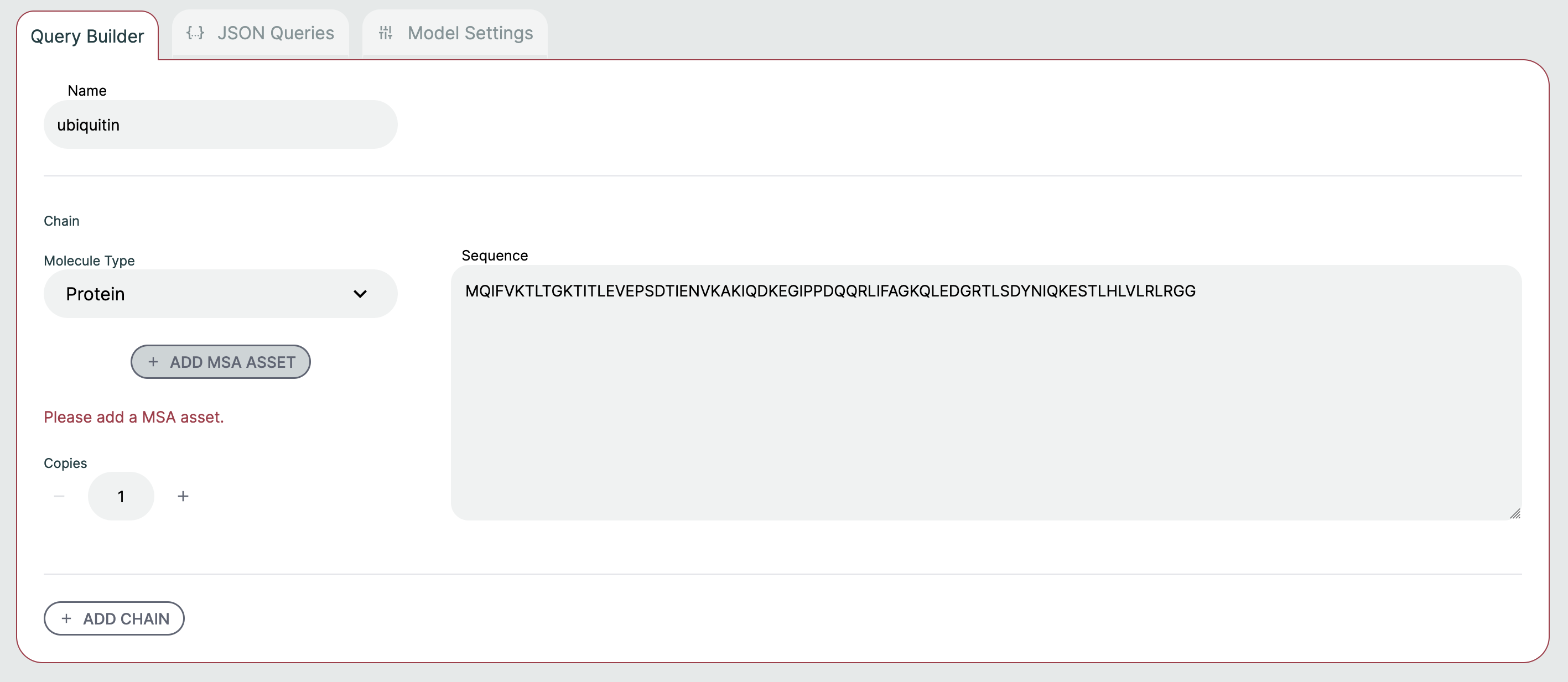
Task: Select Protein from the Molecule Type field
Action: (220, 294)
